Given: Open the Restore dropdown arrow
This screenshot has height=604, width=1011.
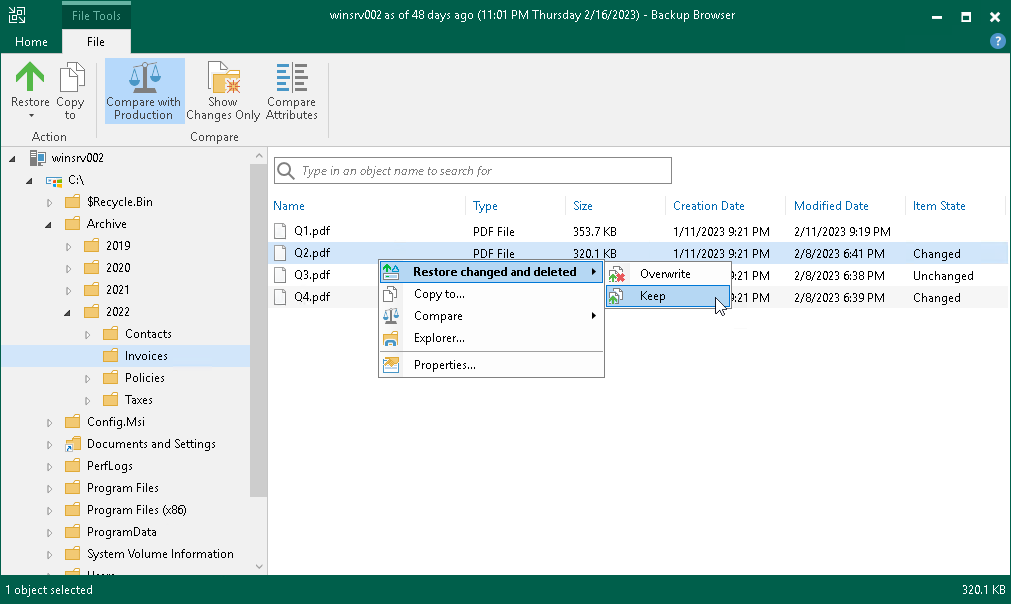Looking at the screenshot, I should click(x=29, y=117).
